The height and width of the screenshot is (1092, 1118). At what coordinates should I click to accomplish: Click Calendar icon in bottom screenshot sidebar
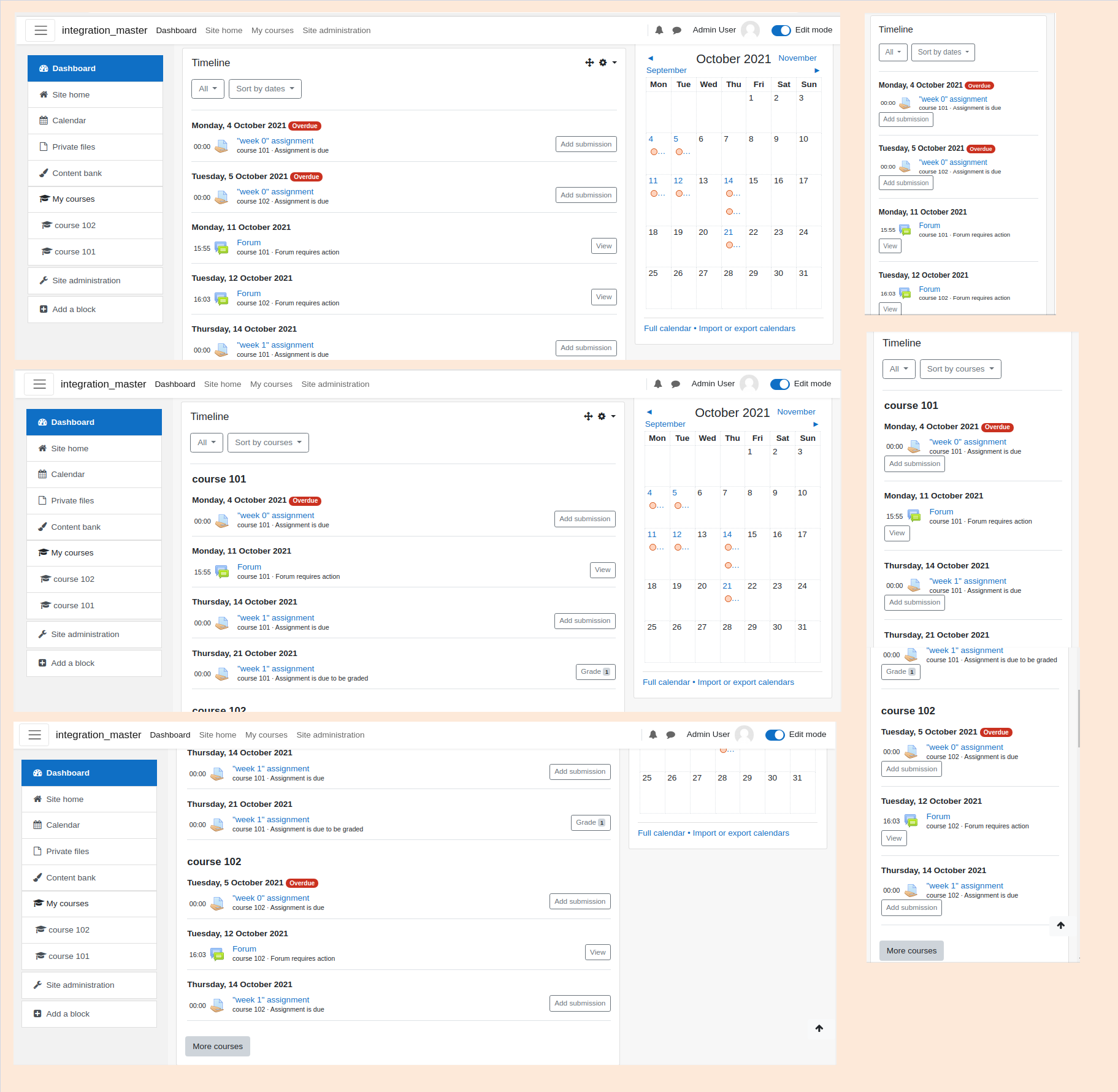(37, 825)
